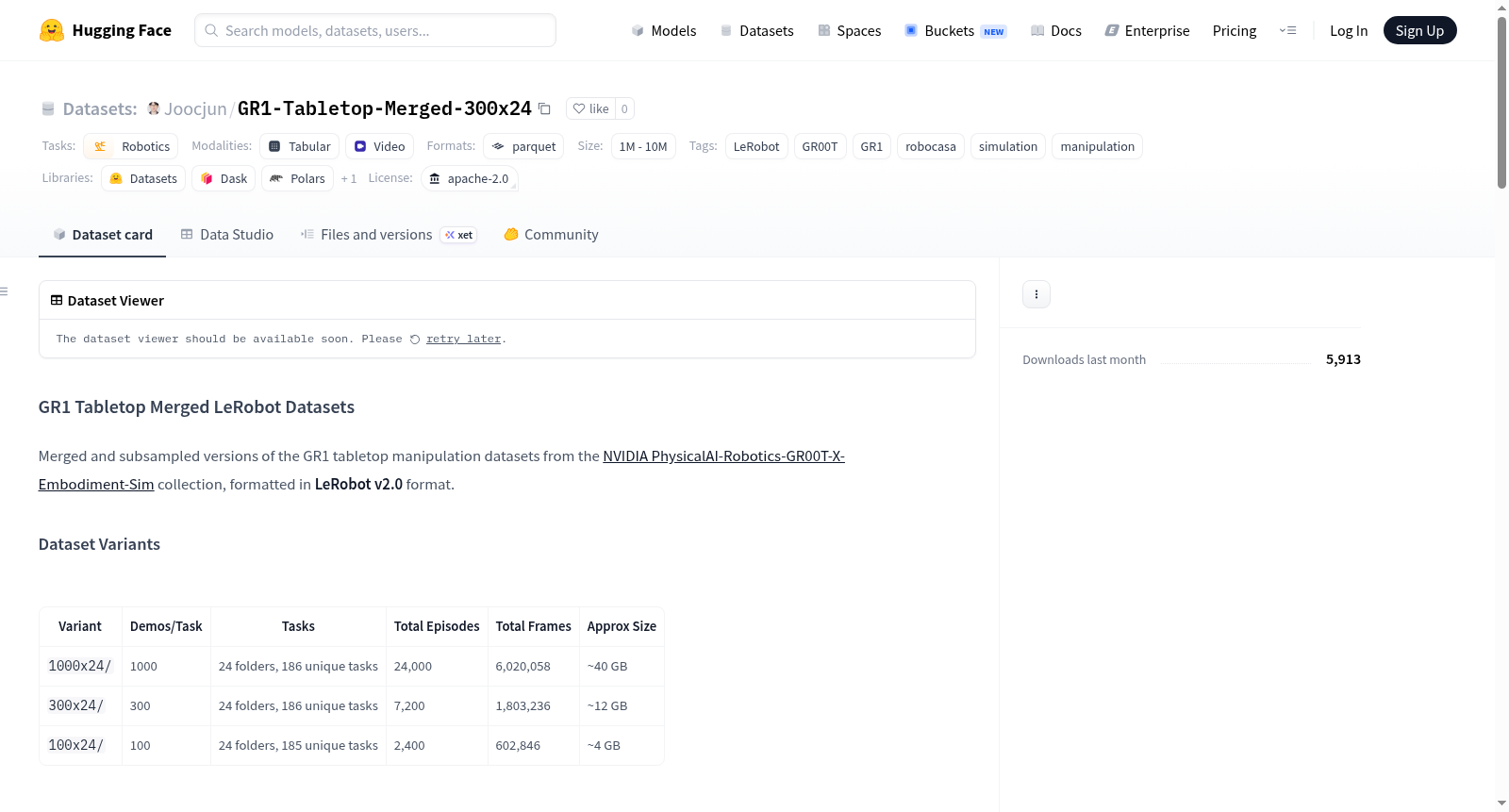Open Buckets in the top navigation
This screenshot has height=812, width=1509.
(955, 30)
